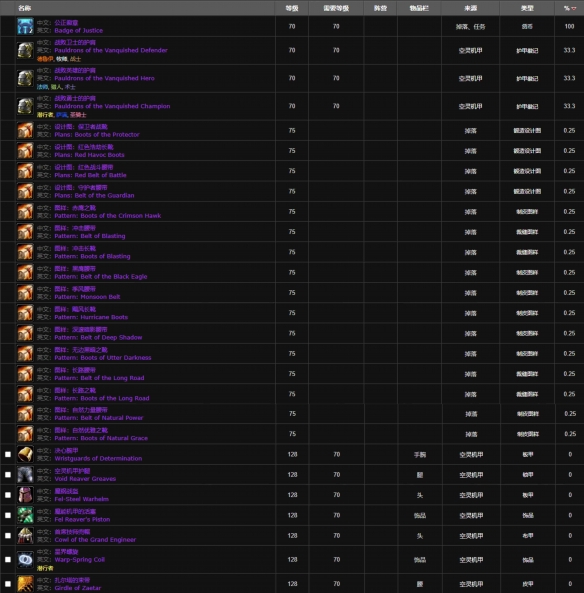Click the Warp-Spring Coil item icon
This screenshot has height=593, width=584.
[x=25, y=559]
